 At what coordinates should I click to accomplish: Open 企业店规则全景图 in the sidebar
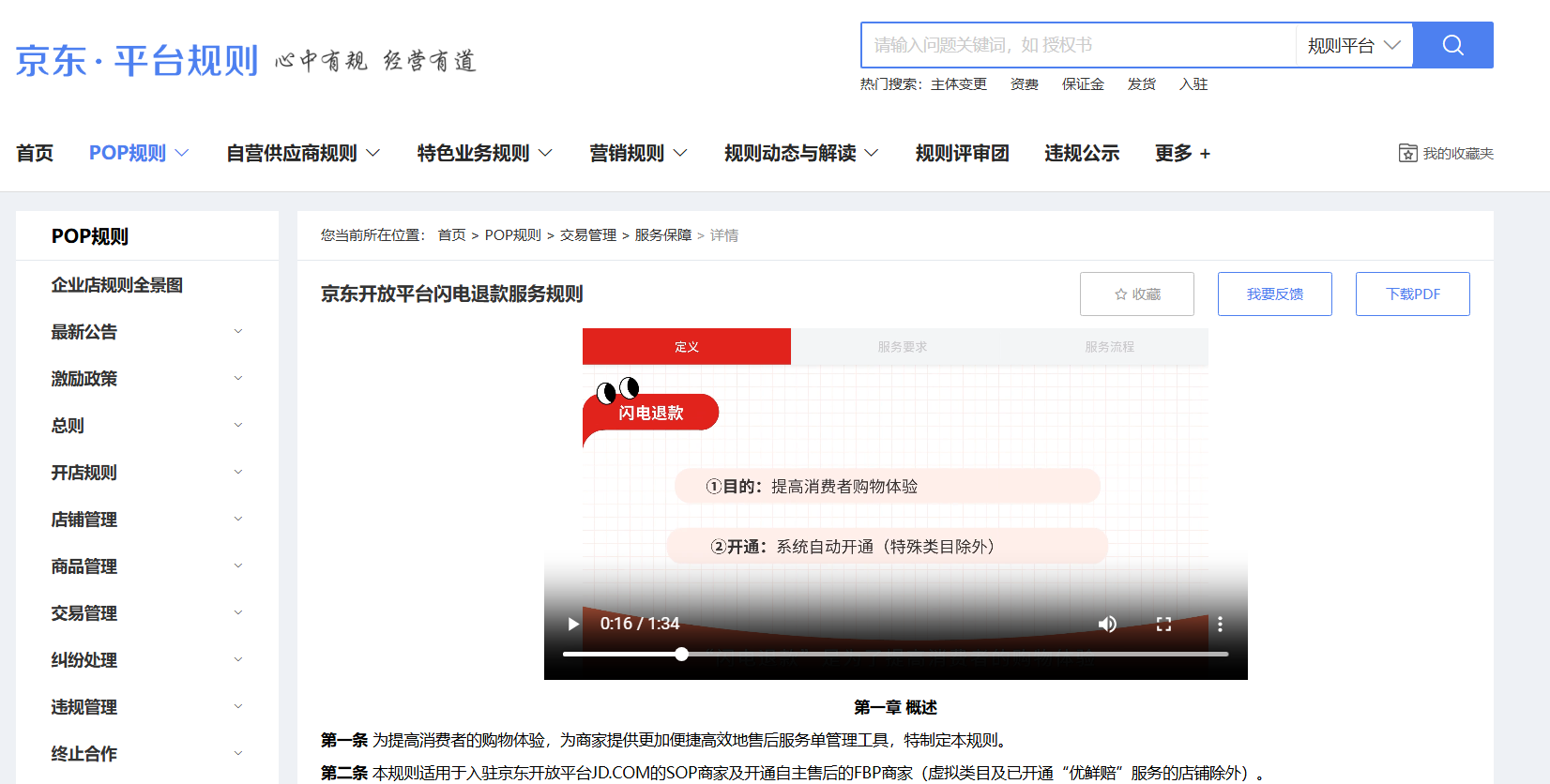click(x=117, y=284)
